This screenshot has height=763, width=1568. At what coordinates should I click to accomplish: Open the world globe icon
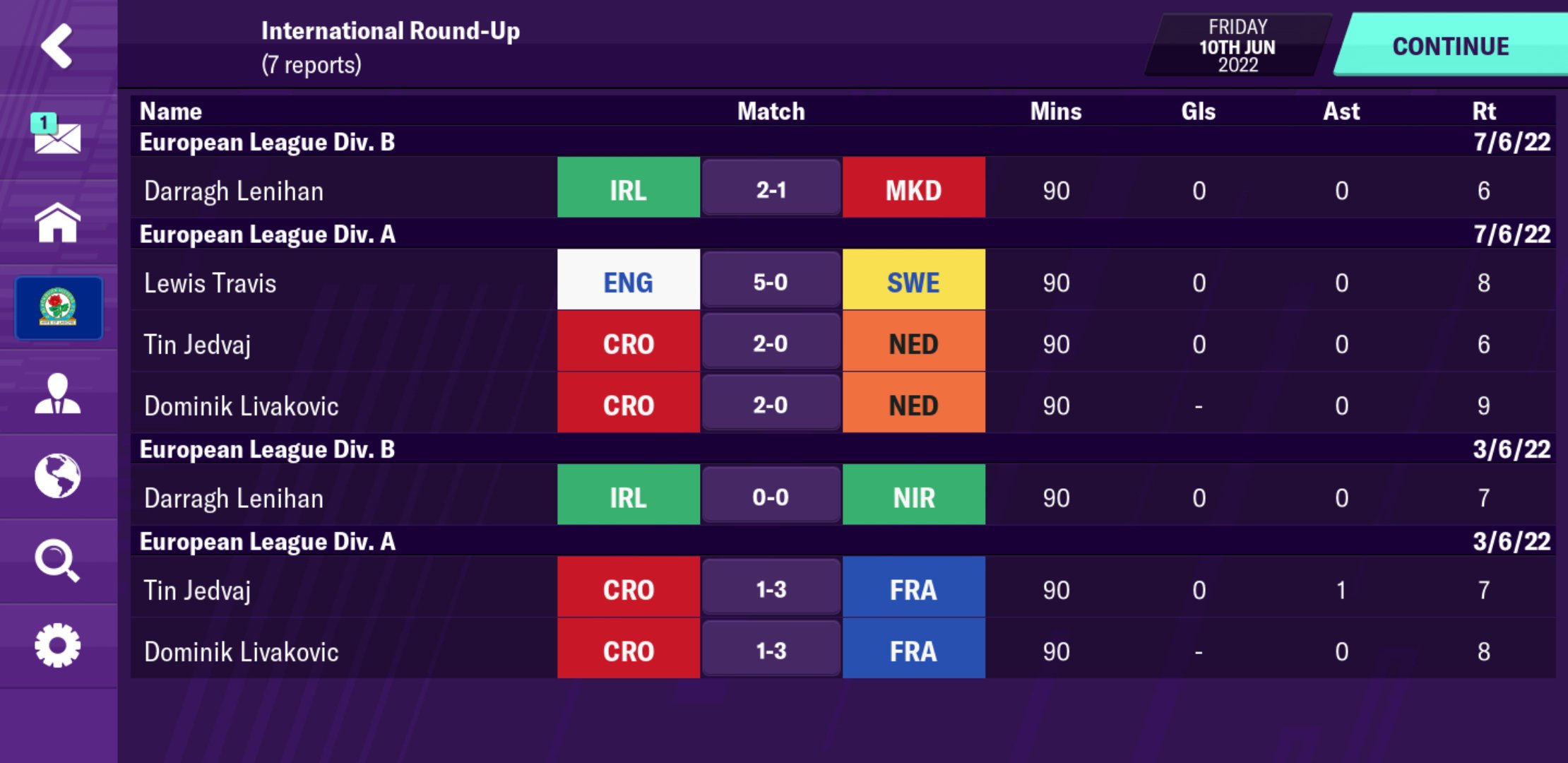click(x=57, y=475)
